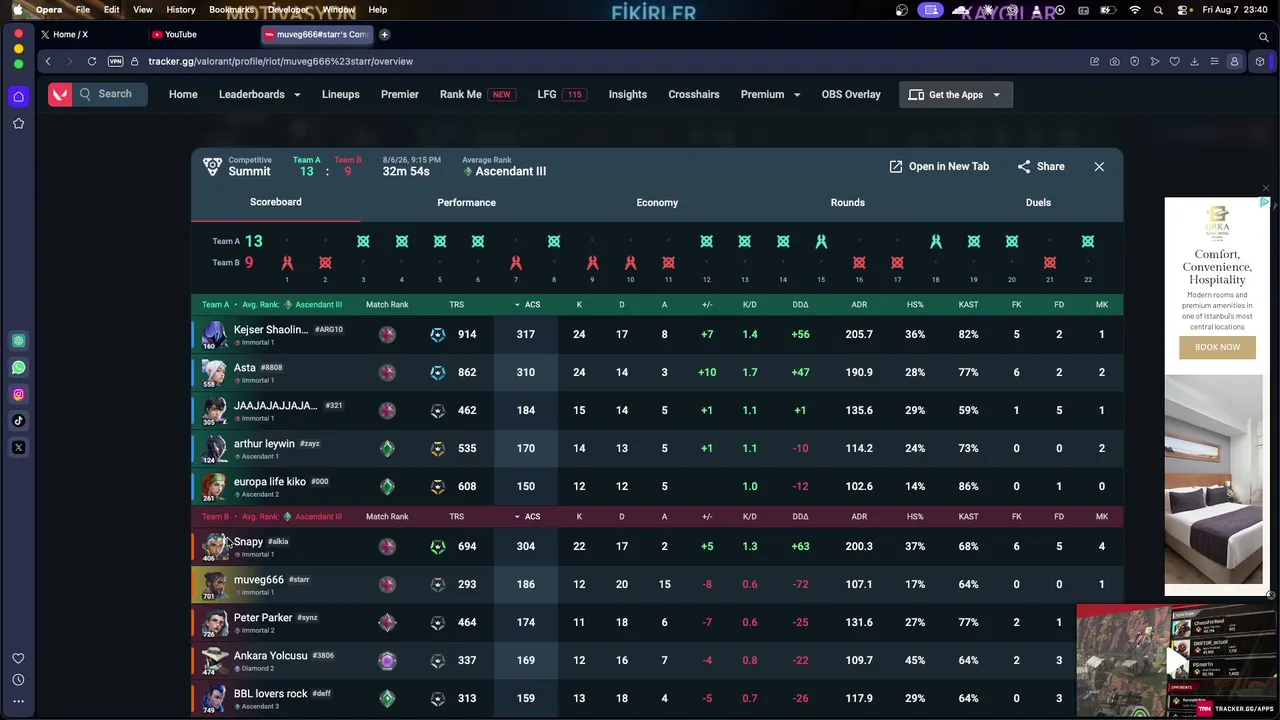Open the History menu in the macOS menu bar

click(181, 9)
